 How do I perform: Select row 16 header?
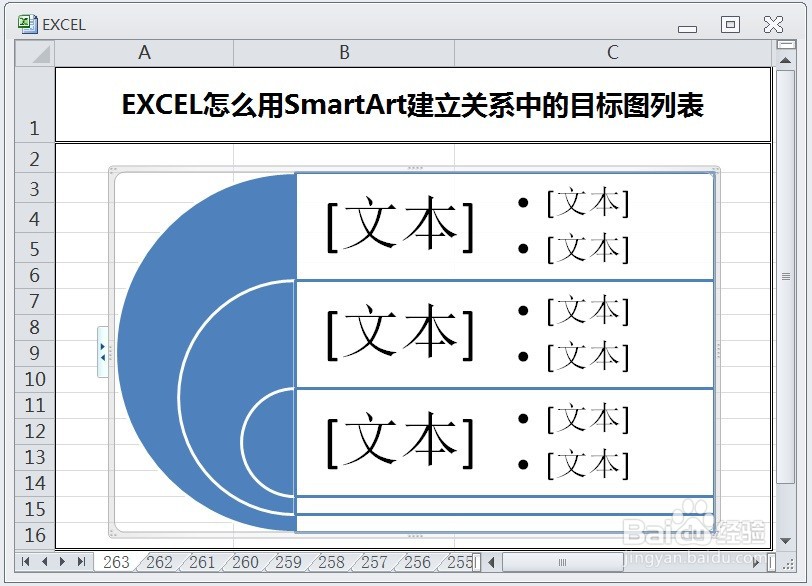(34, 535)
